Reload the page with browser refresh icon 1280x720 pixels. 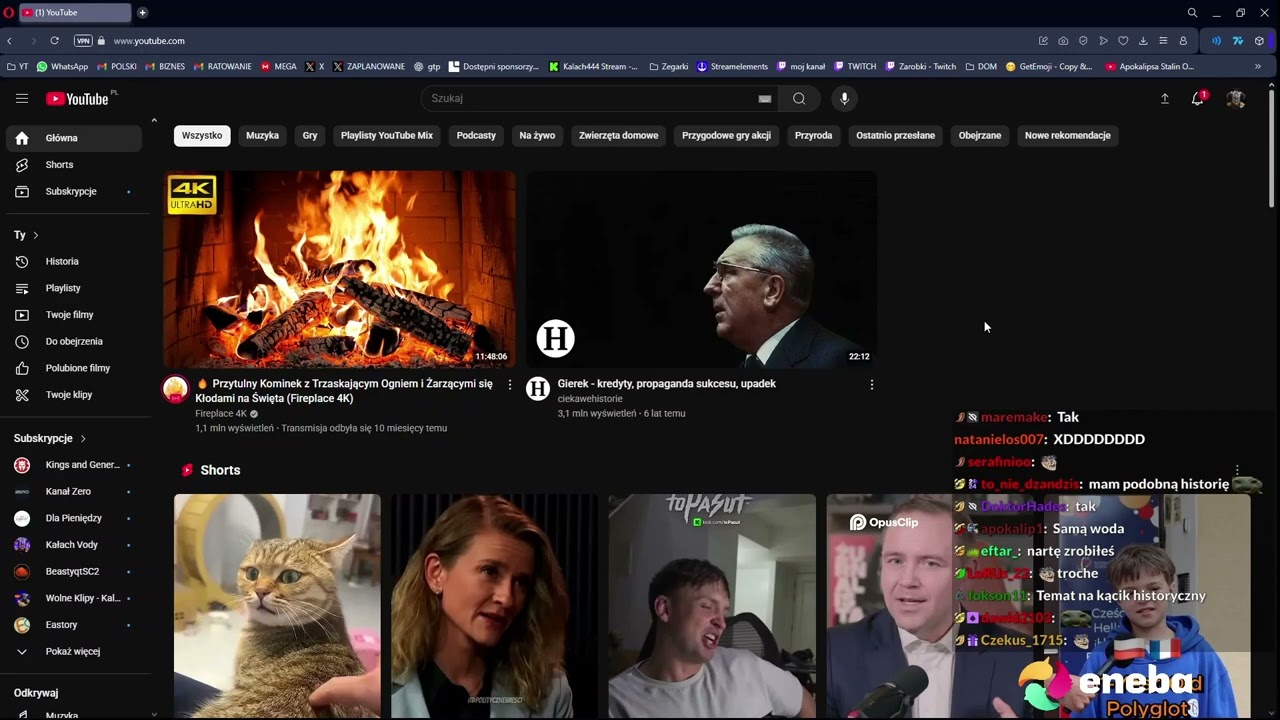pyautogui.click(x=54, y=41)
